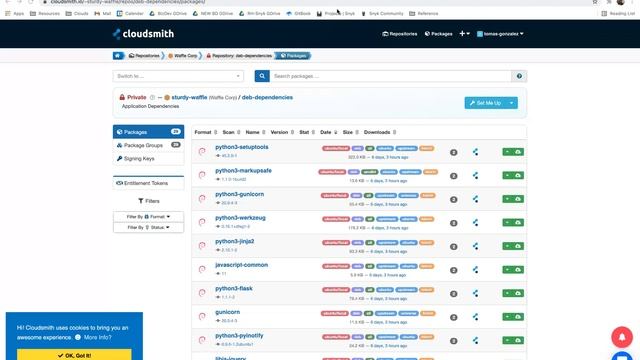Viewport: 640px width, 360px height.
Task: Click the download cloud button for python3-werkzeug
Action: (518, 223)
